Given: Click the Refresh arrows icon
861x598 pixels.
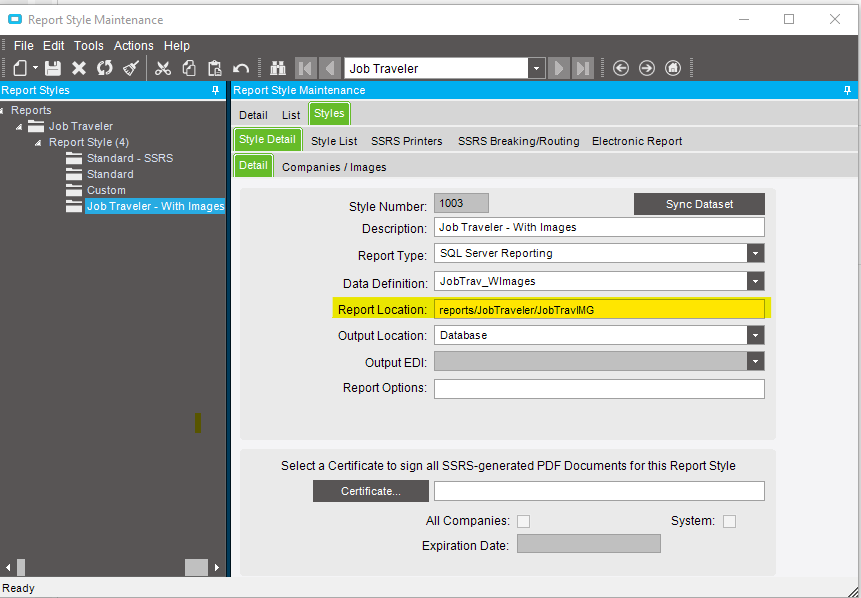Looking at the screenshot, I should [x=104, y=68].
